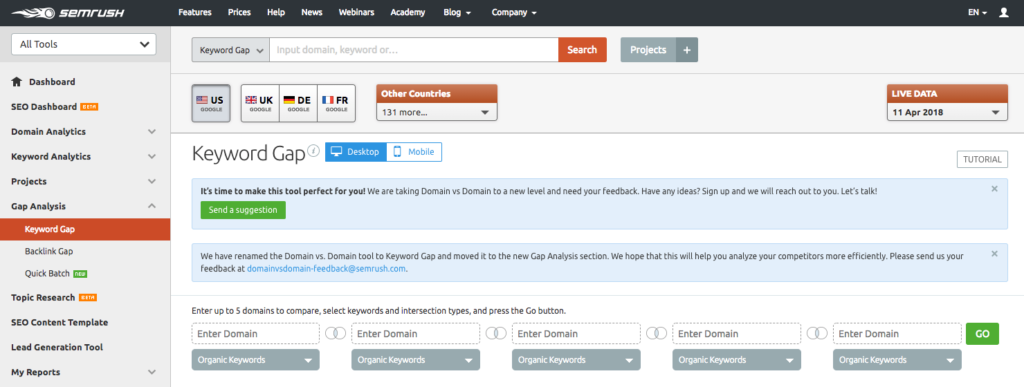Click the Keyword Gap info icon

tap(313, 151)
